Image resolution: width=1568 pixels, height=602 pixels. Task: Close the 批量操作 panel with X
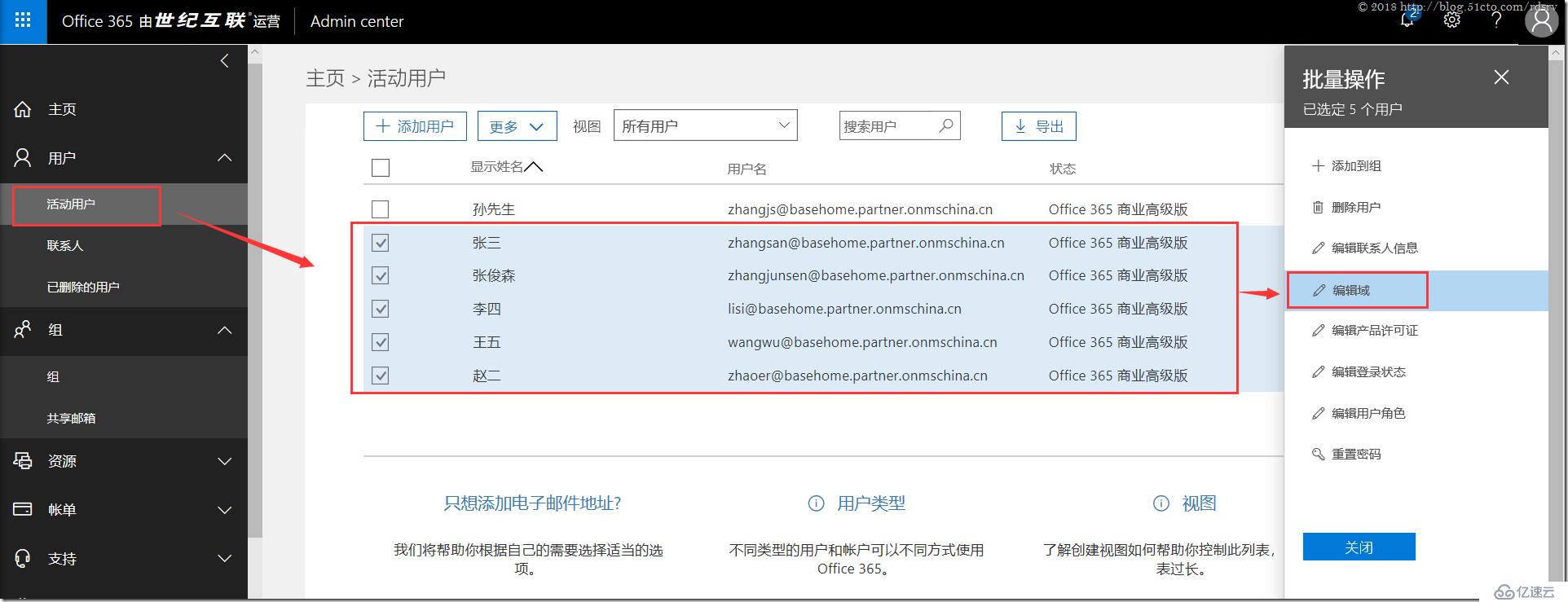[x=1501, y=77]
